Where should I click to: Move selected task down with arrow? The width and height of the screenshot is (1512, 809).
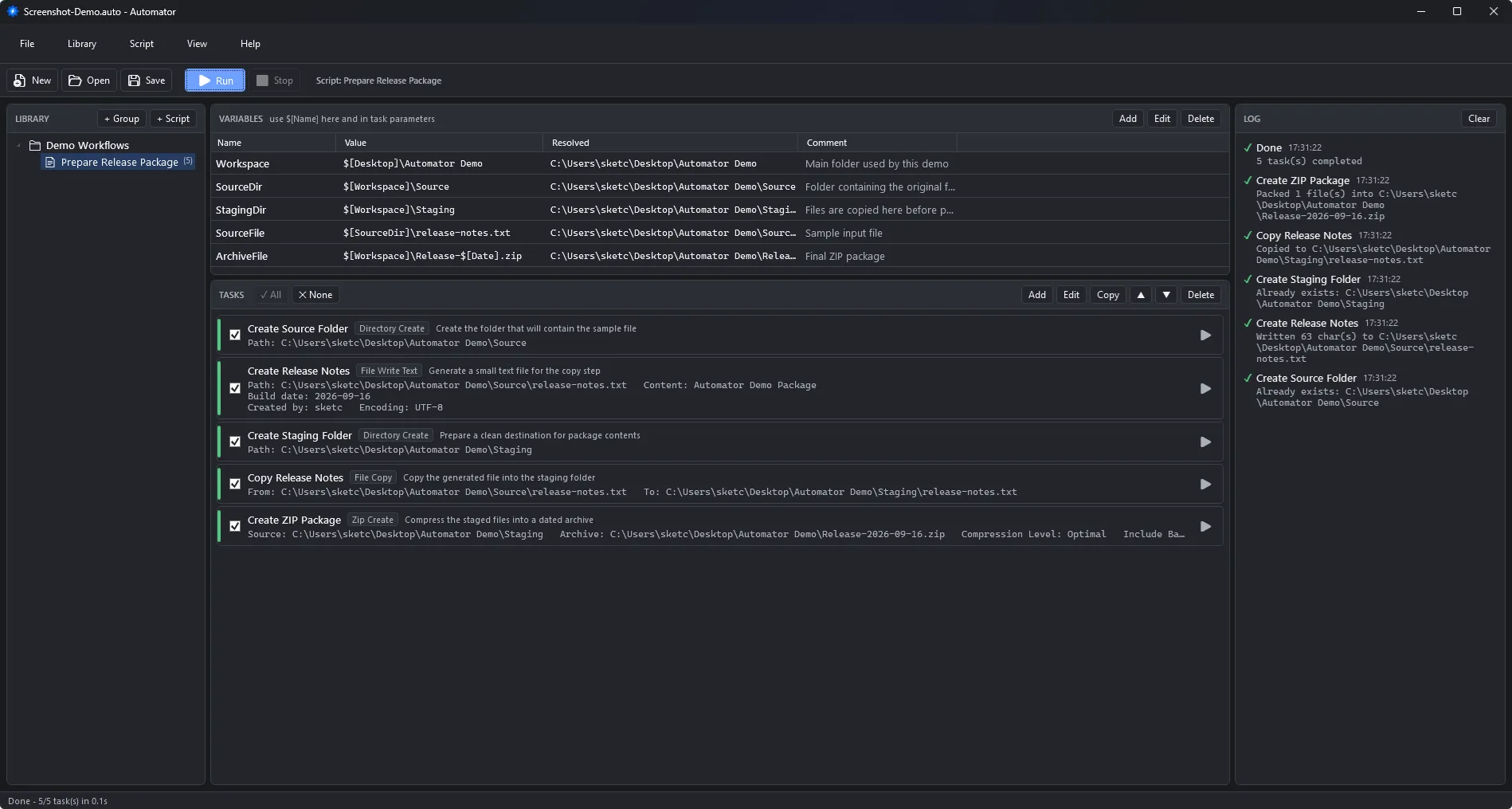point(1166,295)
